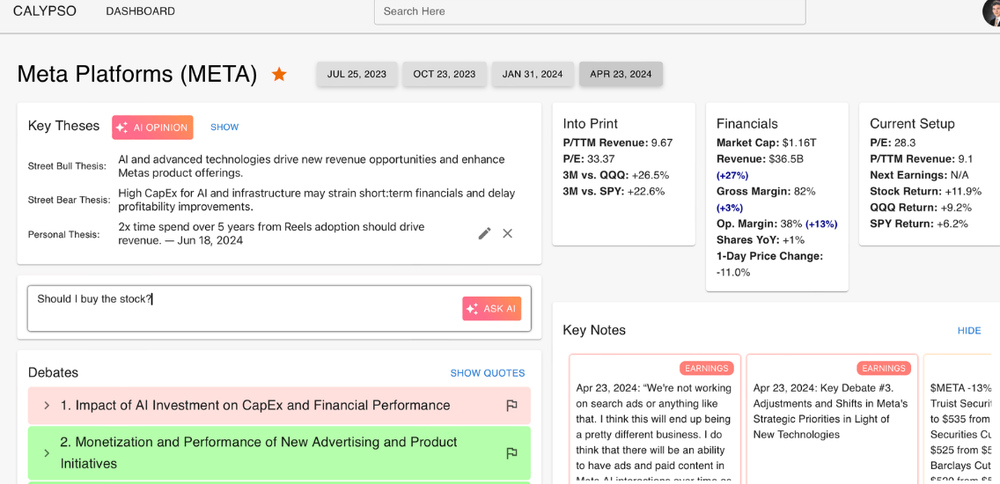
Task: Click the favorite star next to Meta Platforms
Action: pyautogui.click(x=280, y=74)
